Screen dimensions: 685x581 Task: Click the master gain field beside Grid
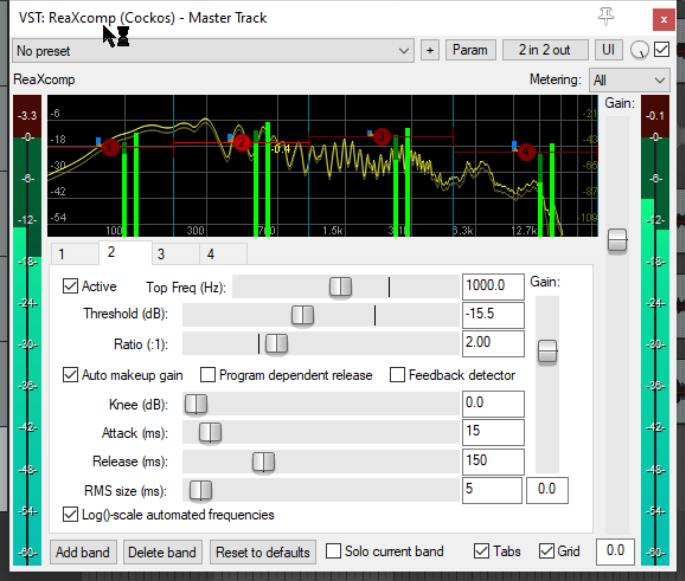[x=615, y=552]
